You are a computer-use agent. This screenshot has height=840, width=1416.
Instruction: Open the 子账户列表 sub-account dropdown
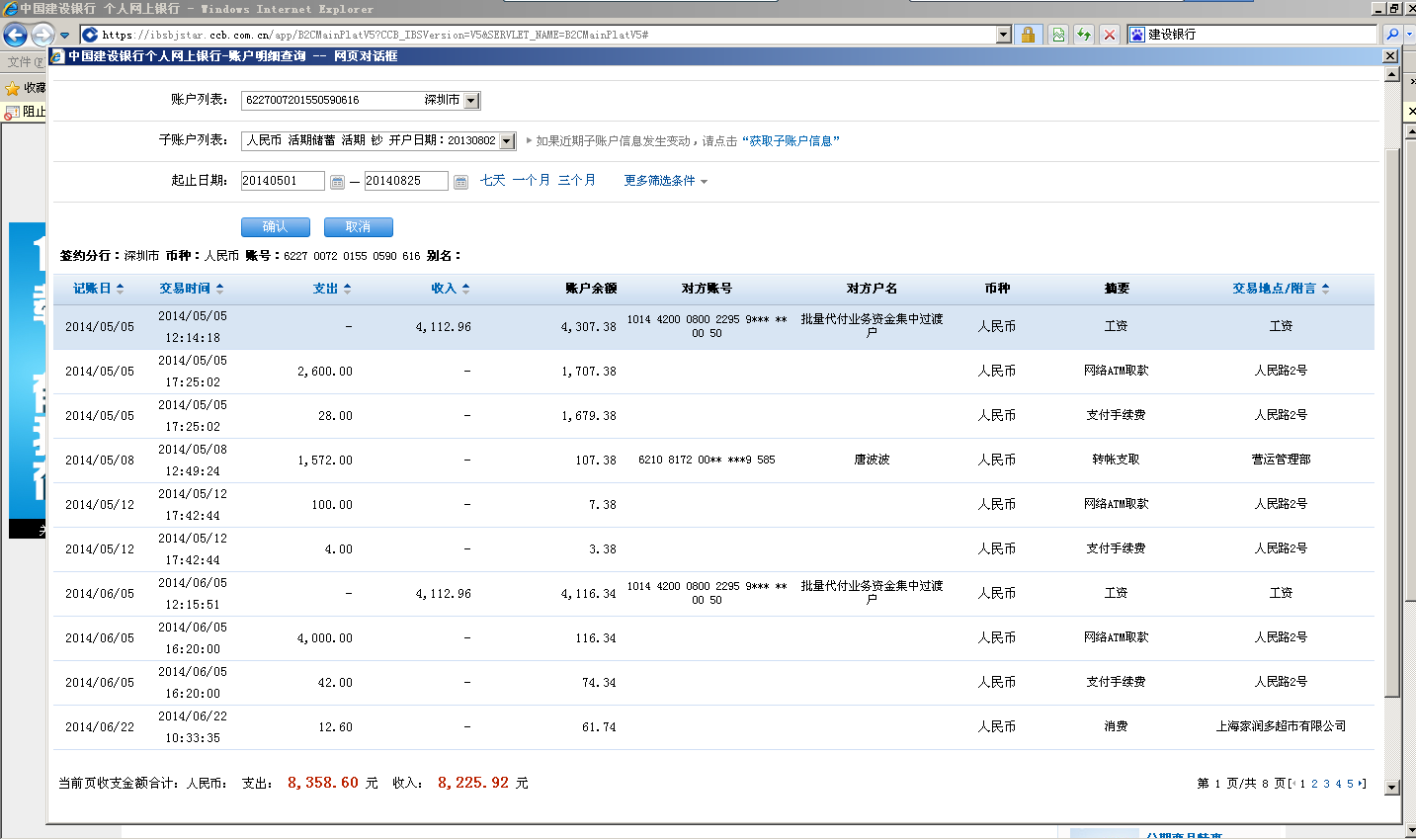[507, 141]
